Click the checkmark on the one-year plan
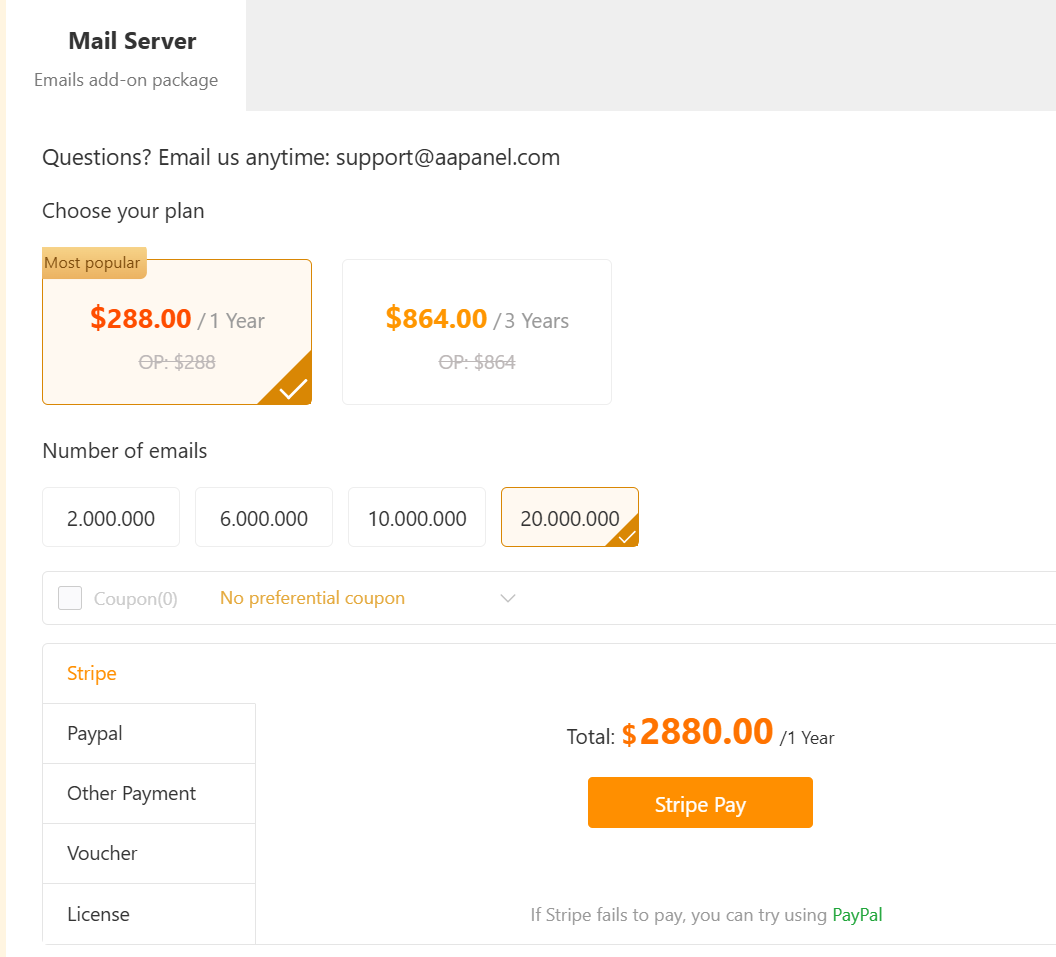This screenshot has height=957, width=1056. point(293,388)
